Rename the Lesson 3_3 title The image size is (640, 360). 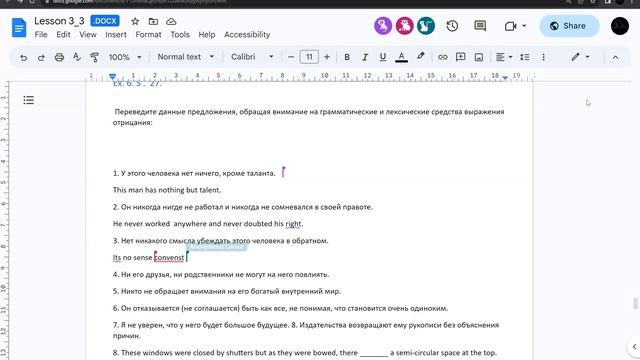point(59,21)
